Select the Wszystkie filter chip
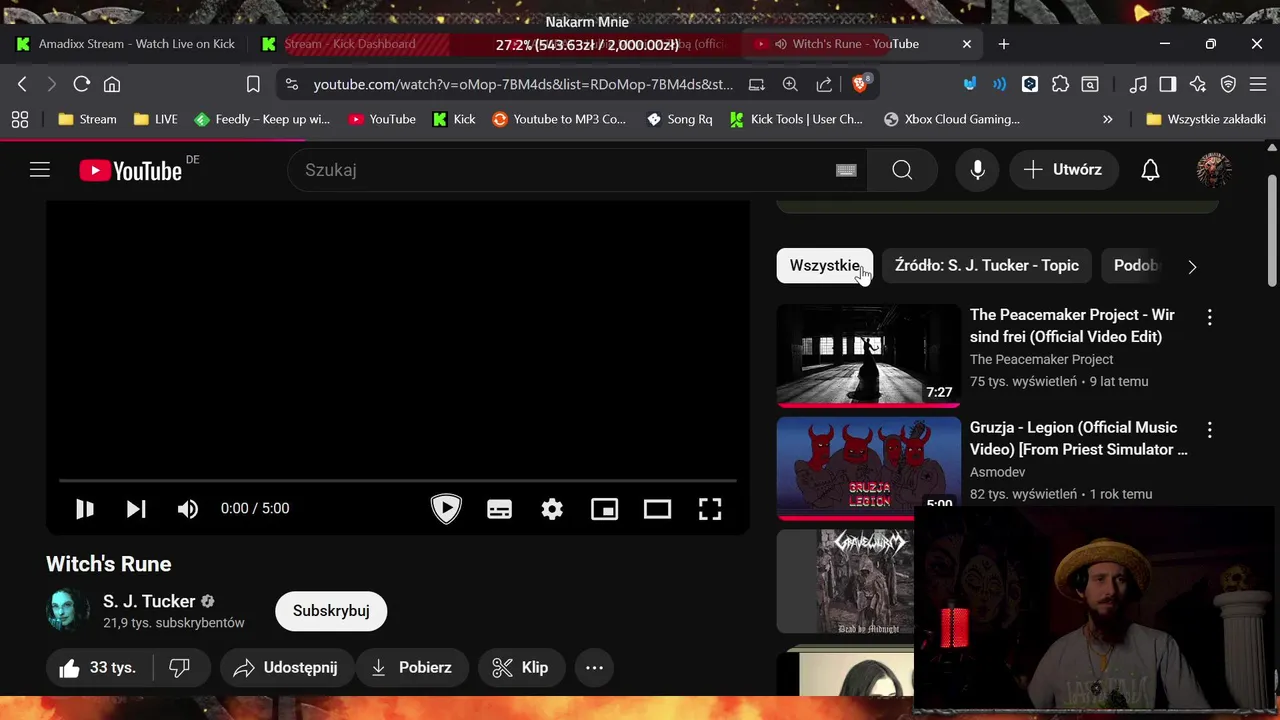The width and height of the screenshot is (1280, 720). click(x=825, y=266)
